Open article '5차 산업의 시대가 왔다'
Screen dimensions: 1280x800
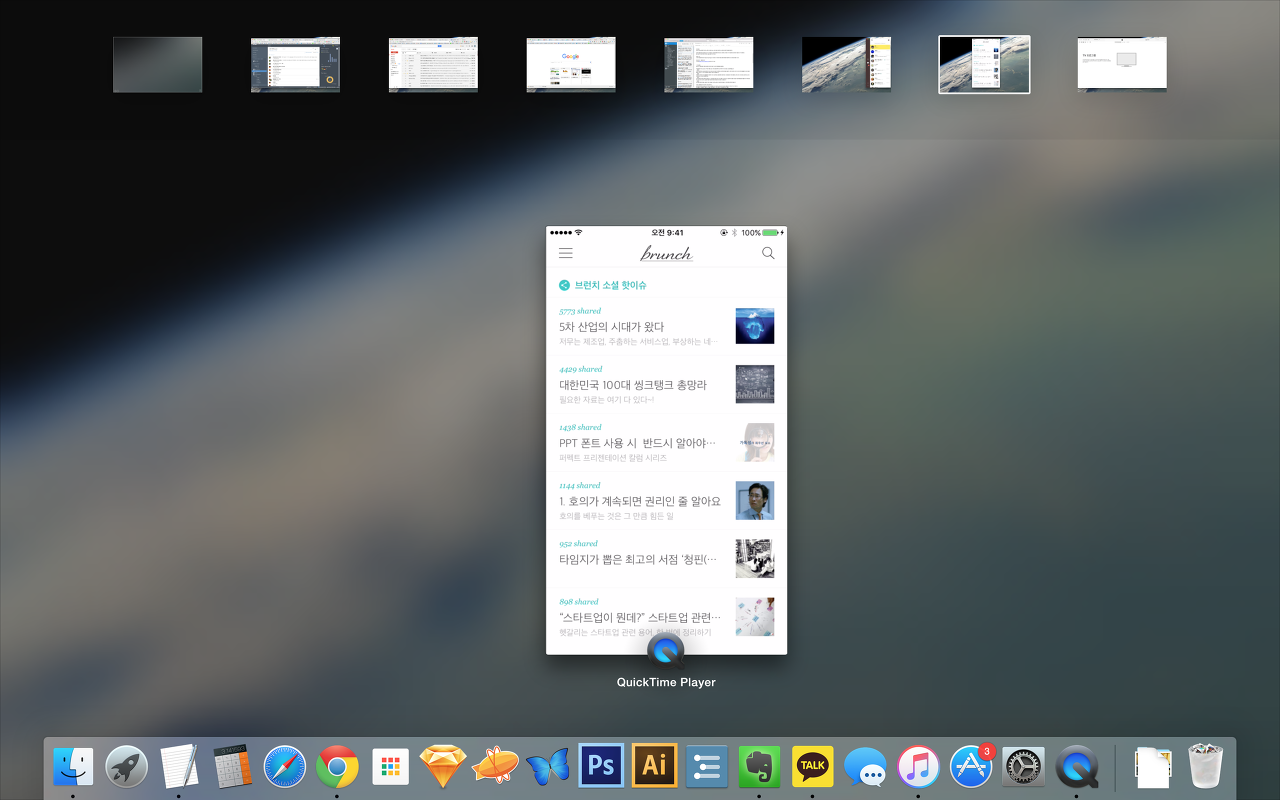point(611,327)
